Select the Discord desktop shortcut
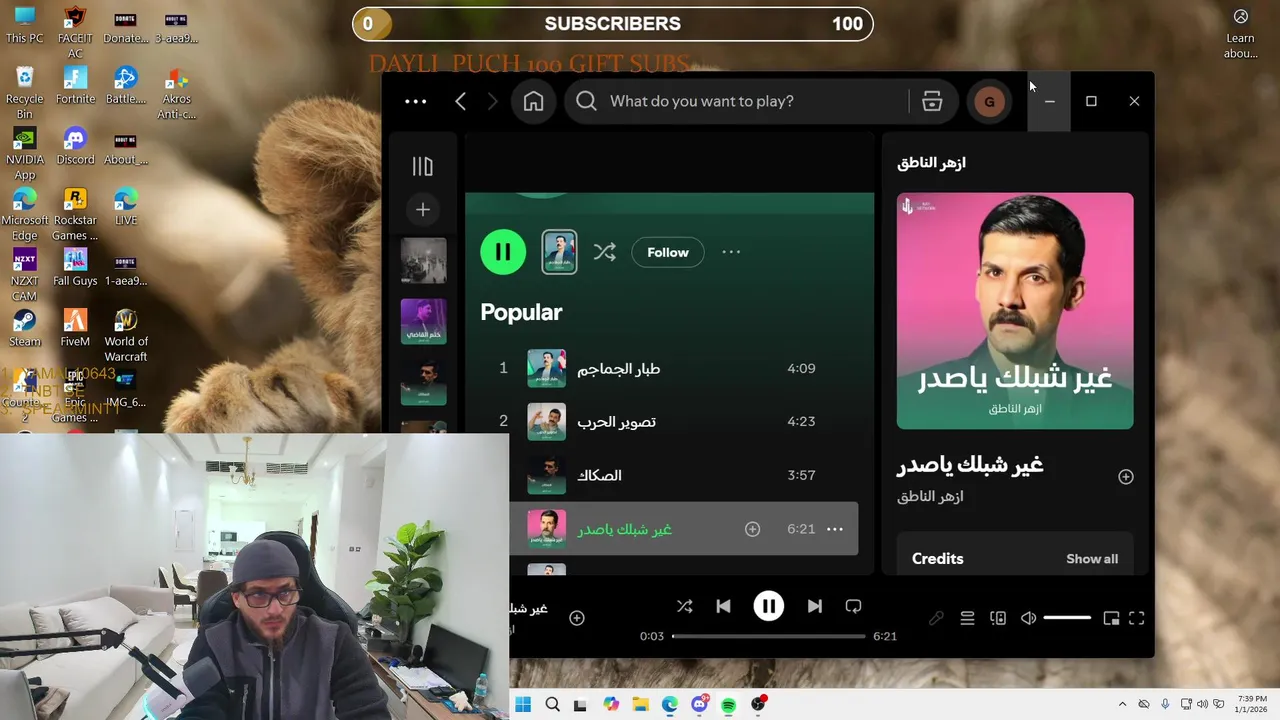This screenshot has height=720, width=1280. point(75,145)
